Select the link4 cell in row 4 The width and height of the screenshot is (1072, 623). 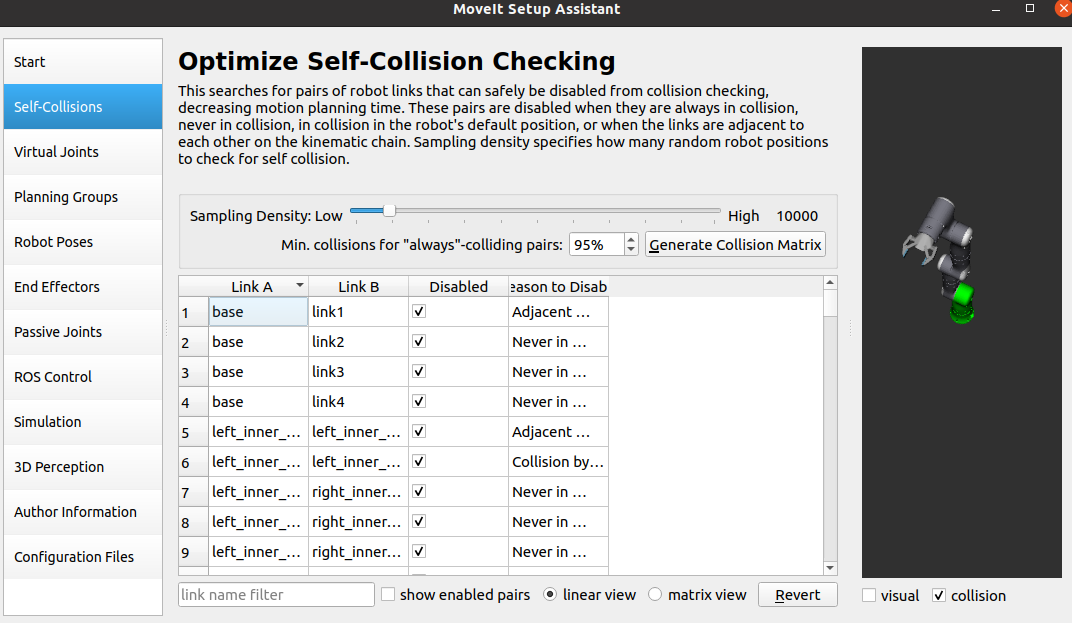pos(358,402)
